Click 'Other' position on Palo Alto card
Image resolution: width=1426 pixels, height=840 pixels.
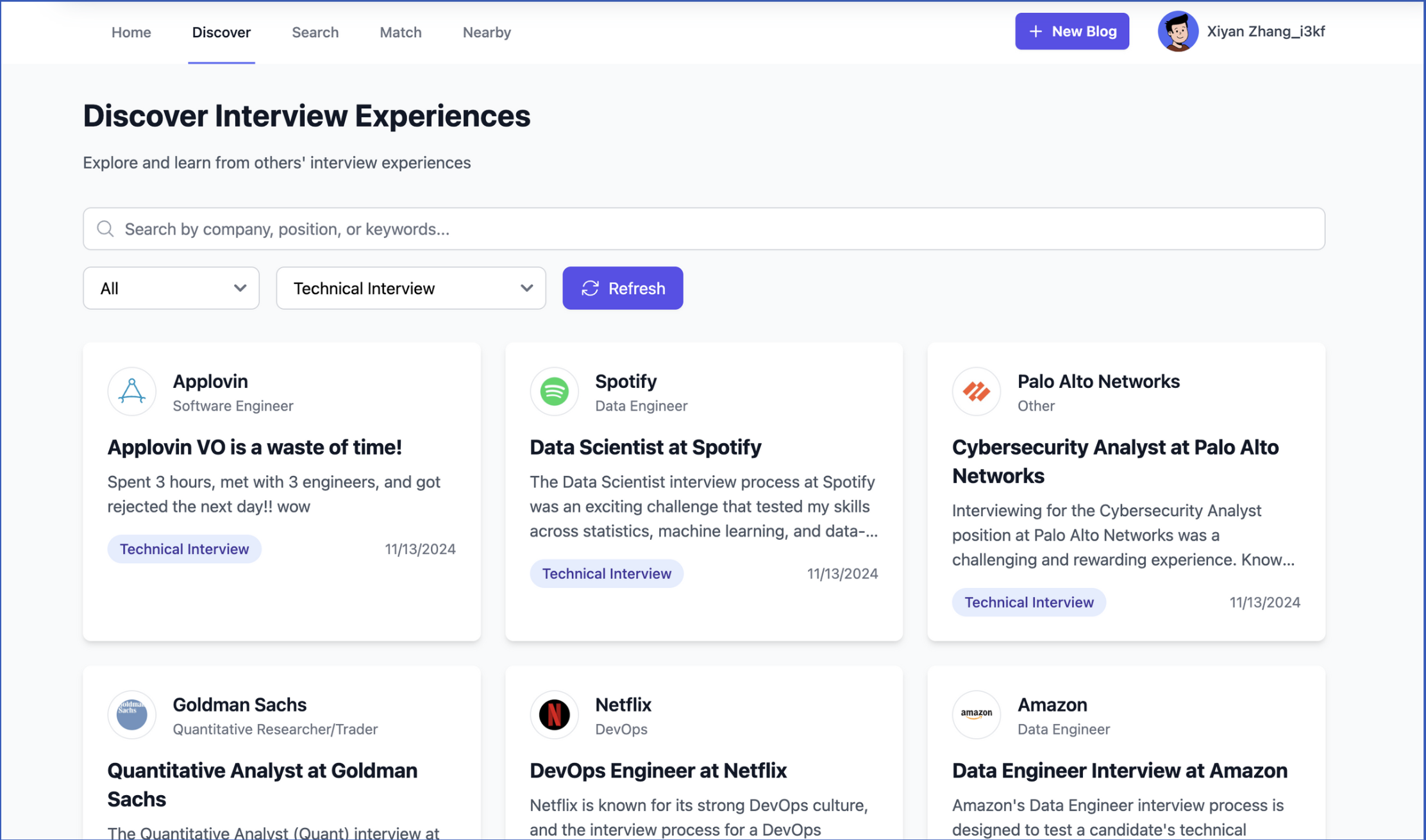1036,406
